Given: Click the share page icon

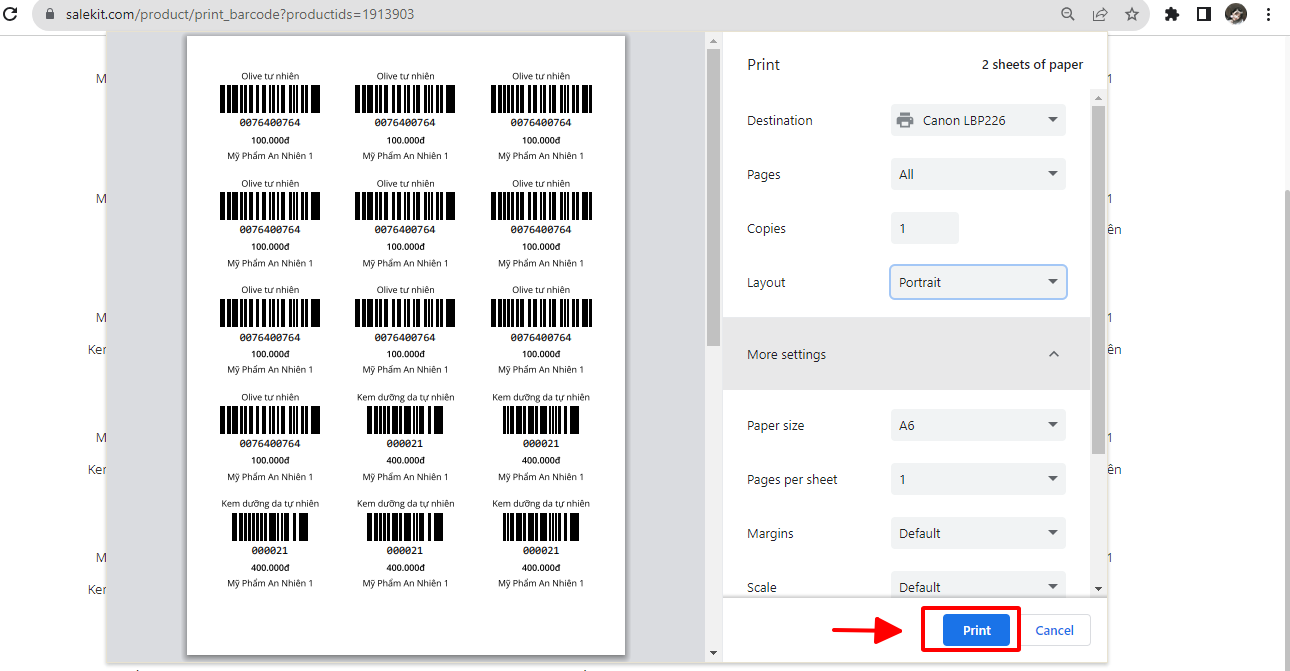Looking at the screenshot, I should (x=1100, y=14).
